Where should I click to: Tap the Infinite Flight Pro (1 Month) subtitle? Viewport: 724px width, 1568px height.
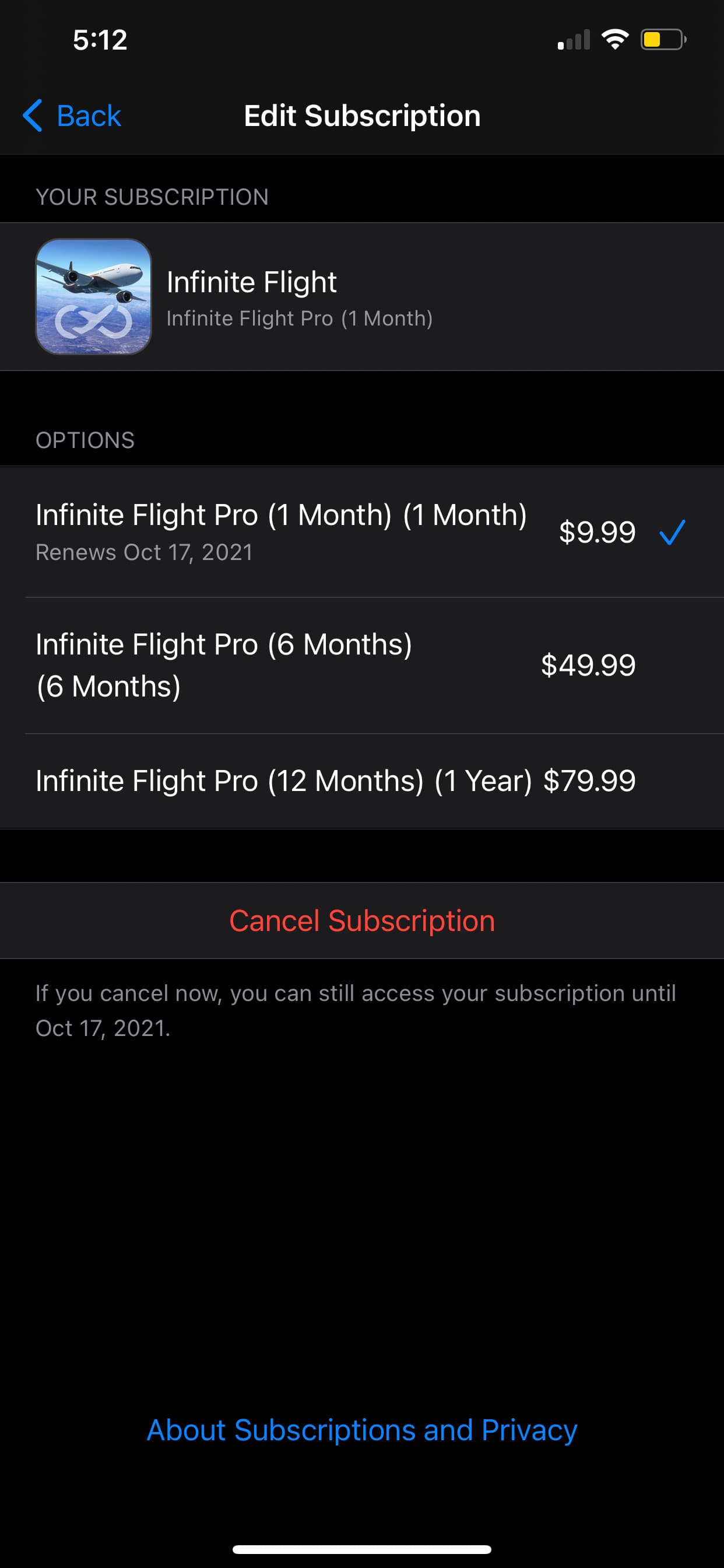[x=299, y=318]
